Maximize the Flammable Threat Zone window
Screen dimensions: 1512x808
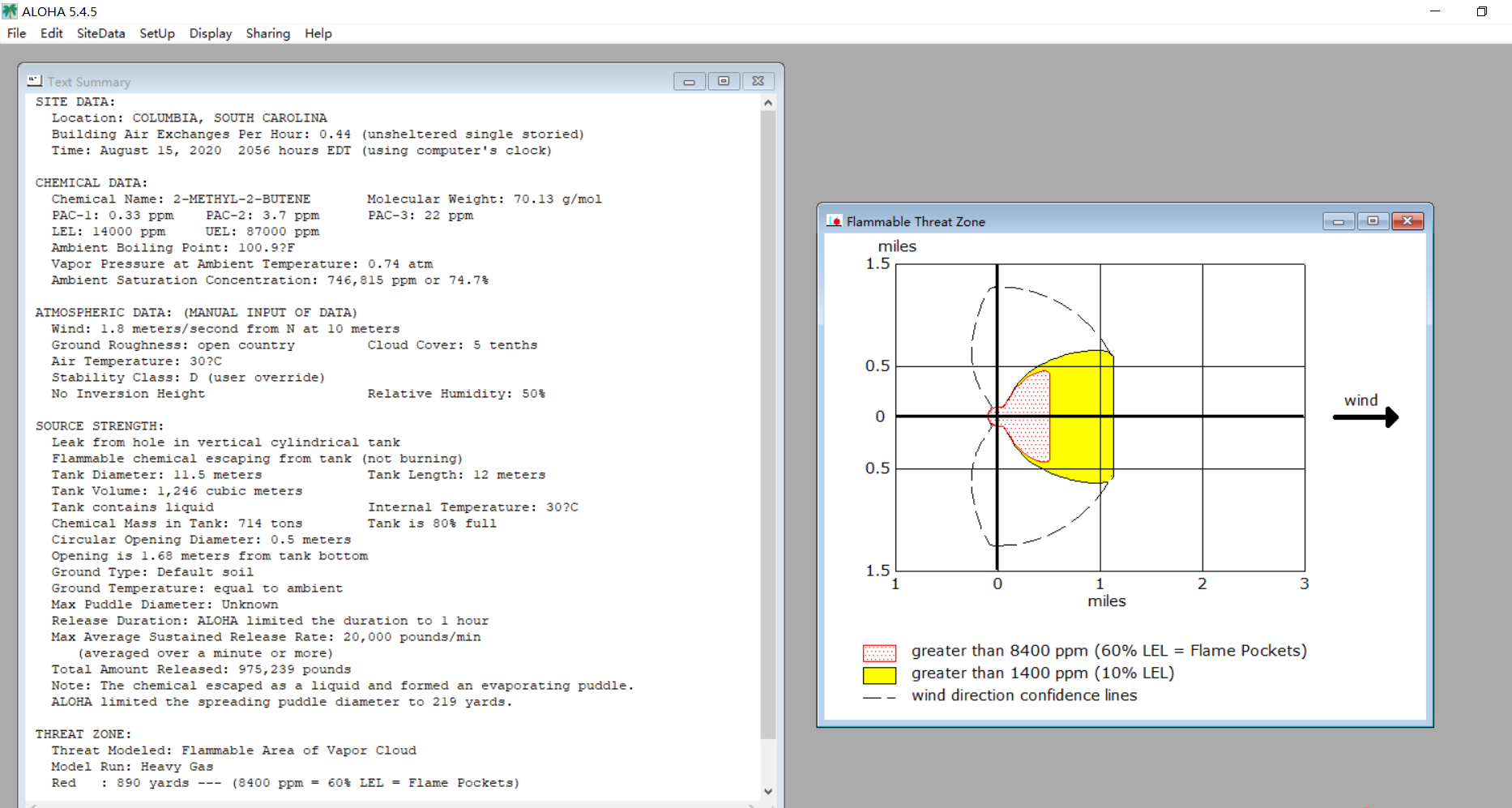coord(1373,221)
